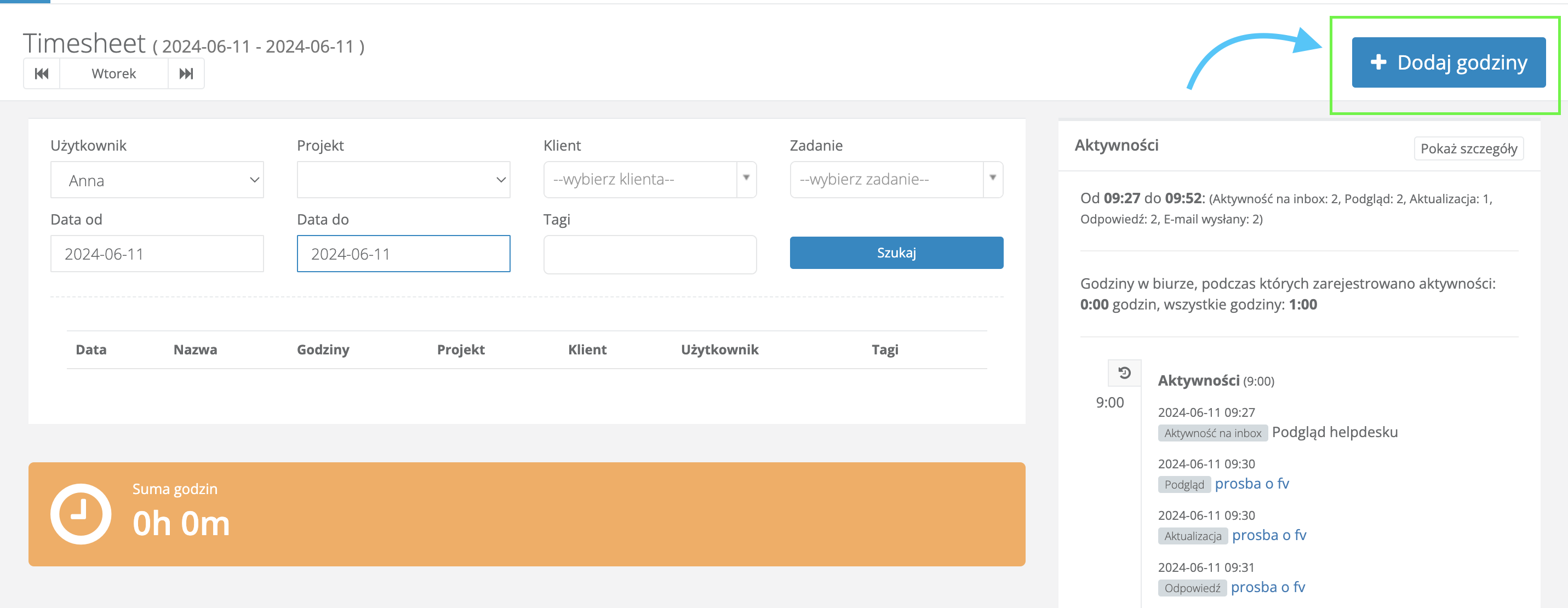Click the Godziny column header
Image resolution: width=1568 pixels, height=608 pixels.
(x=323, y=350)
